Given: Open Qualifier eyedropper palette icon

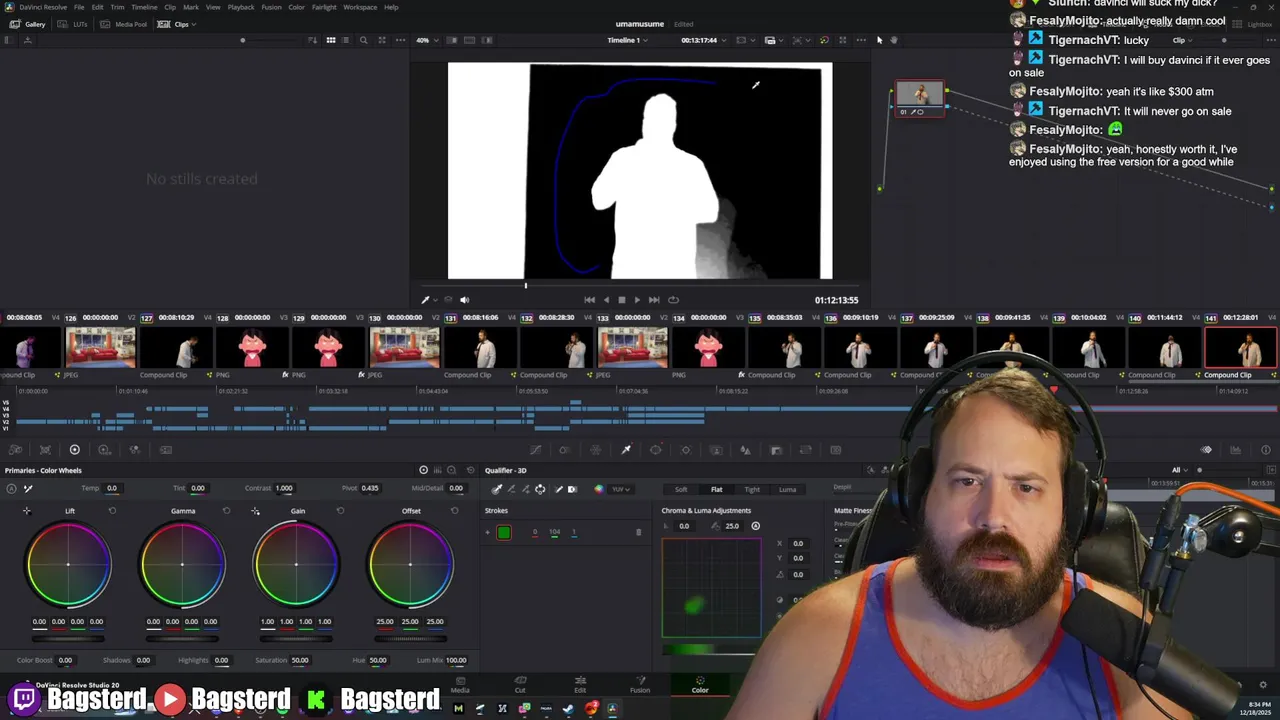Looking at the screenshot, I should (626, 450).
